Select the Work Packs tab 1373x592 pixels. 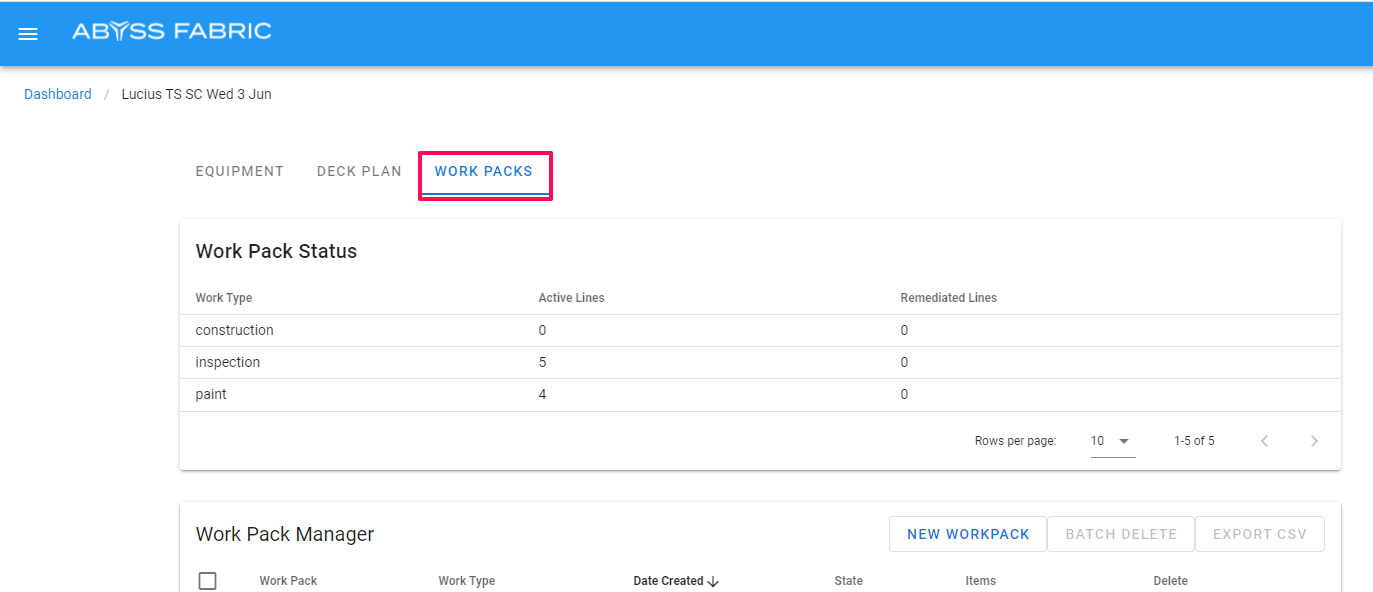484,172
